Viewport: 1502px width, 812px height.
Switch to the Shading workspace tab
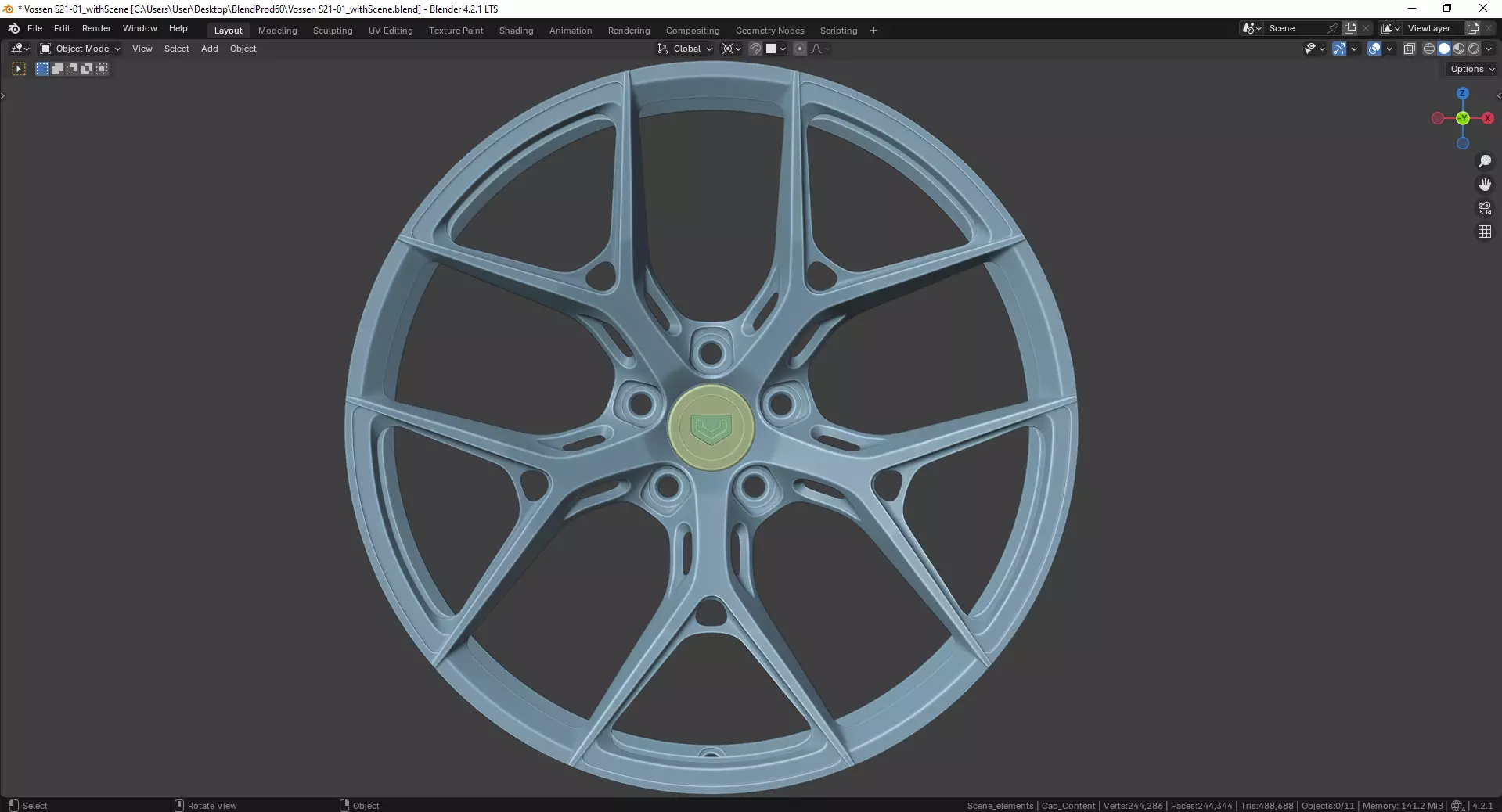(x=516, y=31)
